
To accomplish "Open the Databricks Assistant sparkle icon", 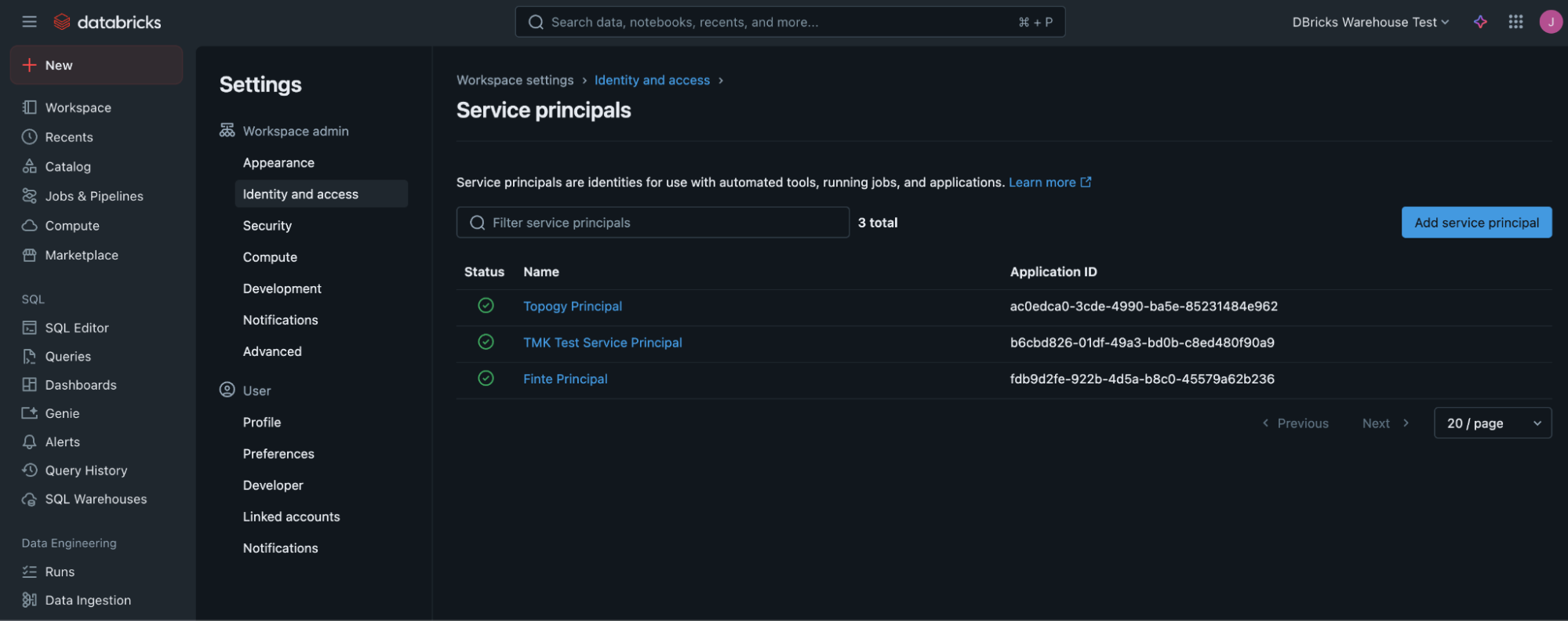I will [1480, 22].
